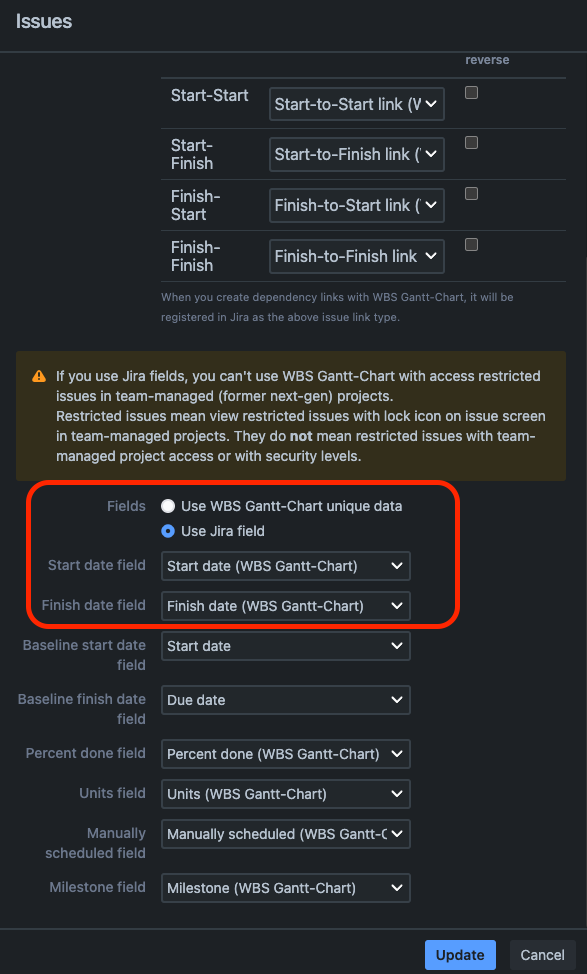Open the Start-to-Start link type dropdown
Screen dimensions: 587x974
pos(356,103)
